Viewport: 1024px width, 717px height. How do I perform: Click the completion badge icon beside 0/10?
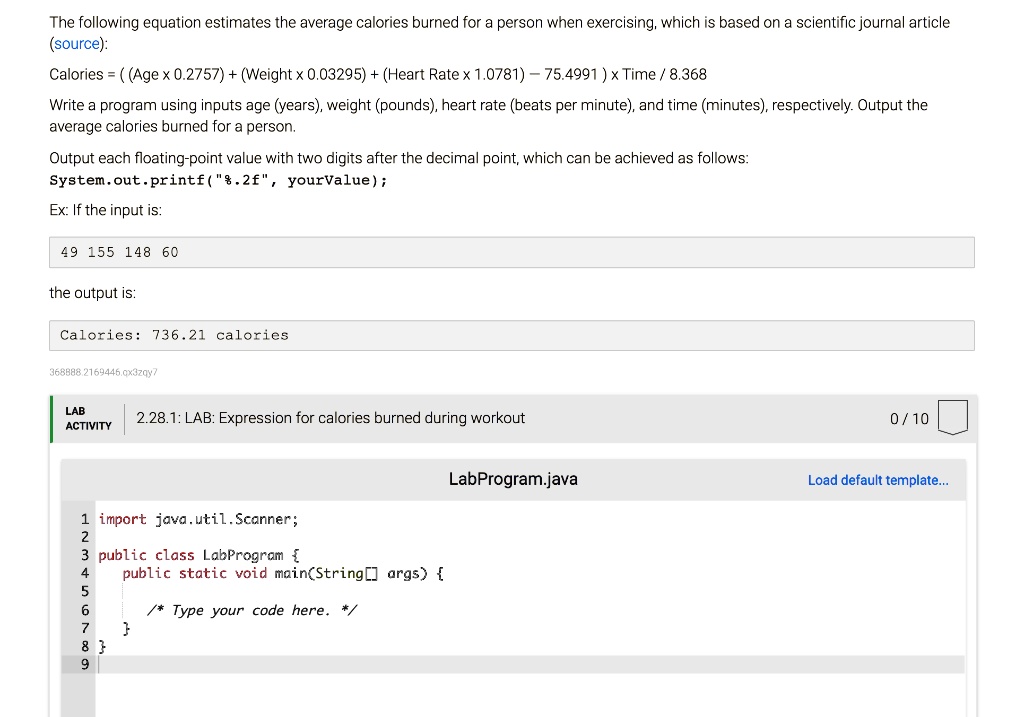coord(954,418)
